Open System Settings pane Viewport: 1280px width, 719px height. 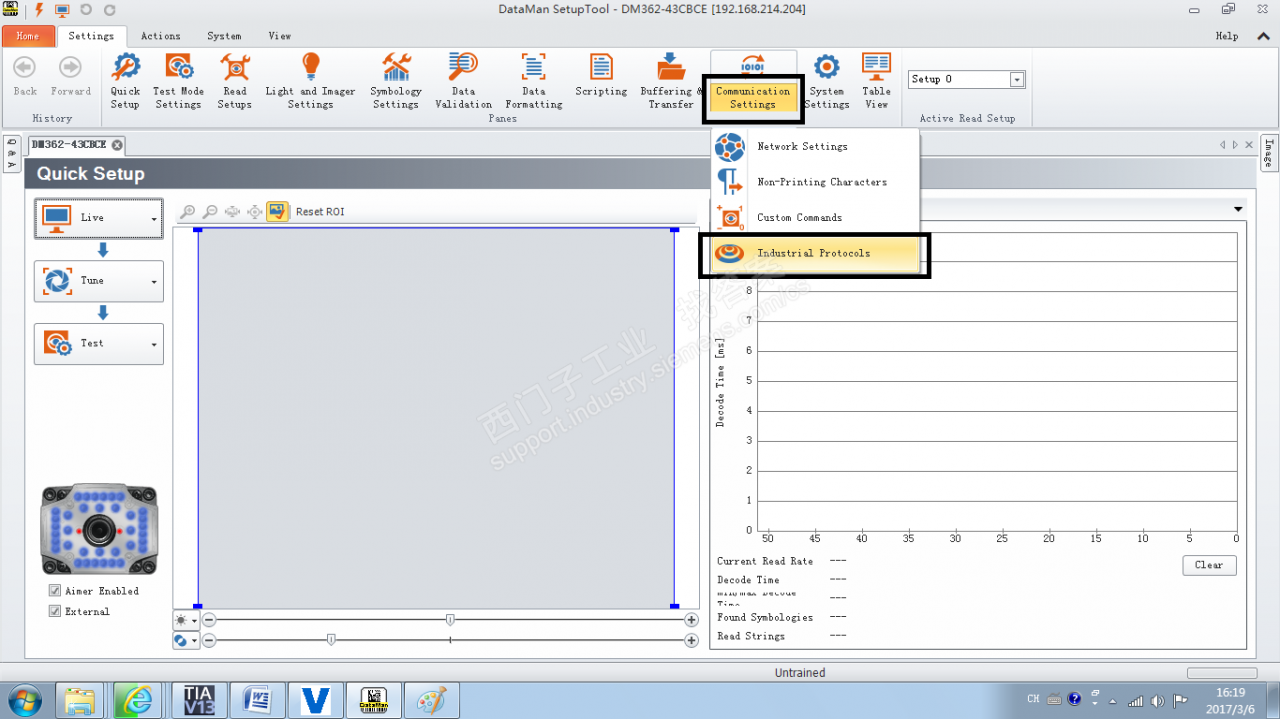coord(826,81)
